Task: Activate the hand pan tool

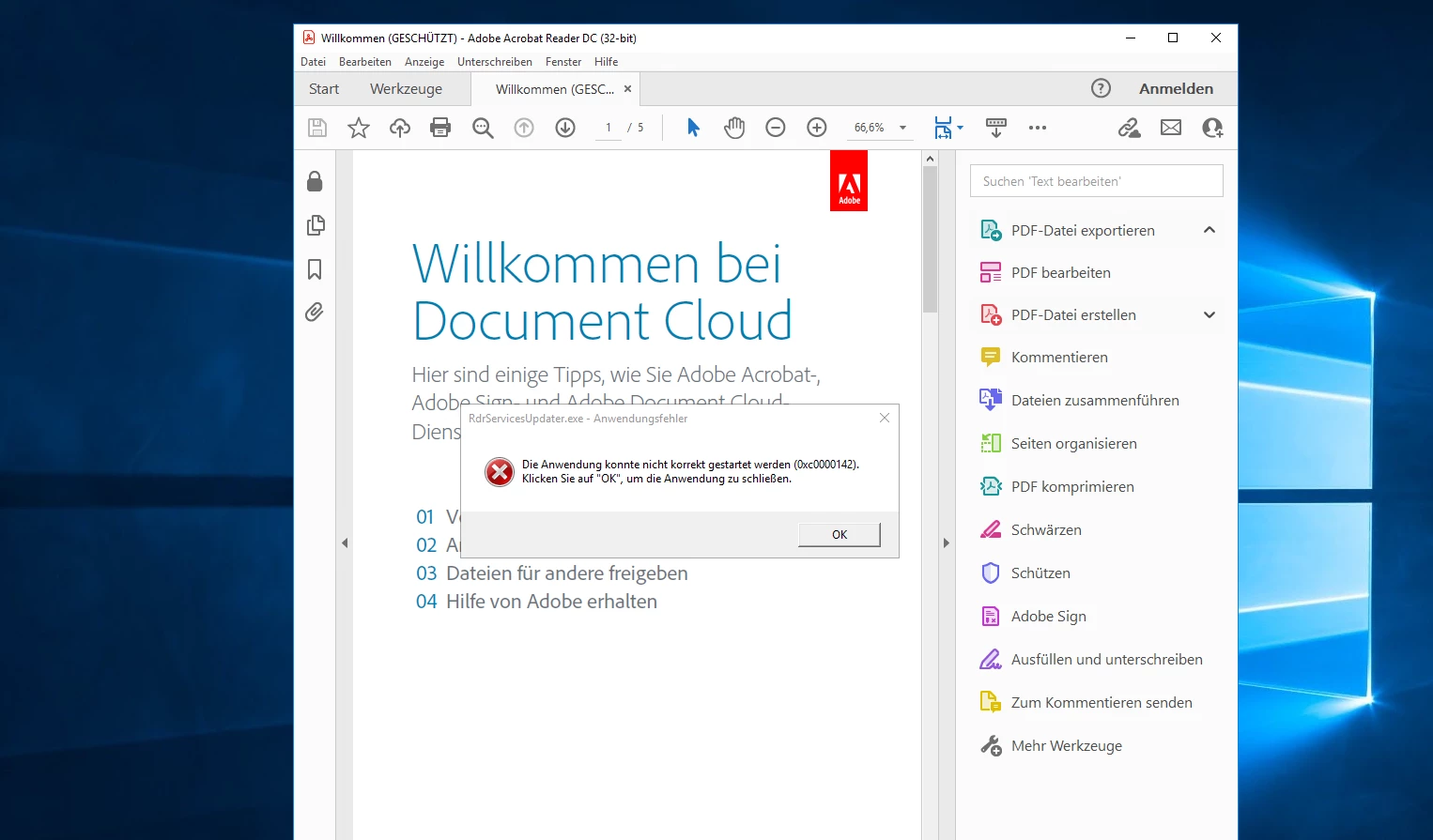Action: tap(734, 128)
